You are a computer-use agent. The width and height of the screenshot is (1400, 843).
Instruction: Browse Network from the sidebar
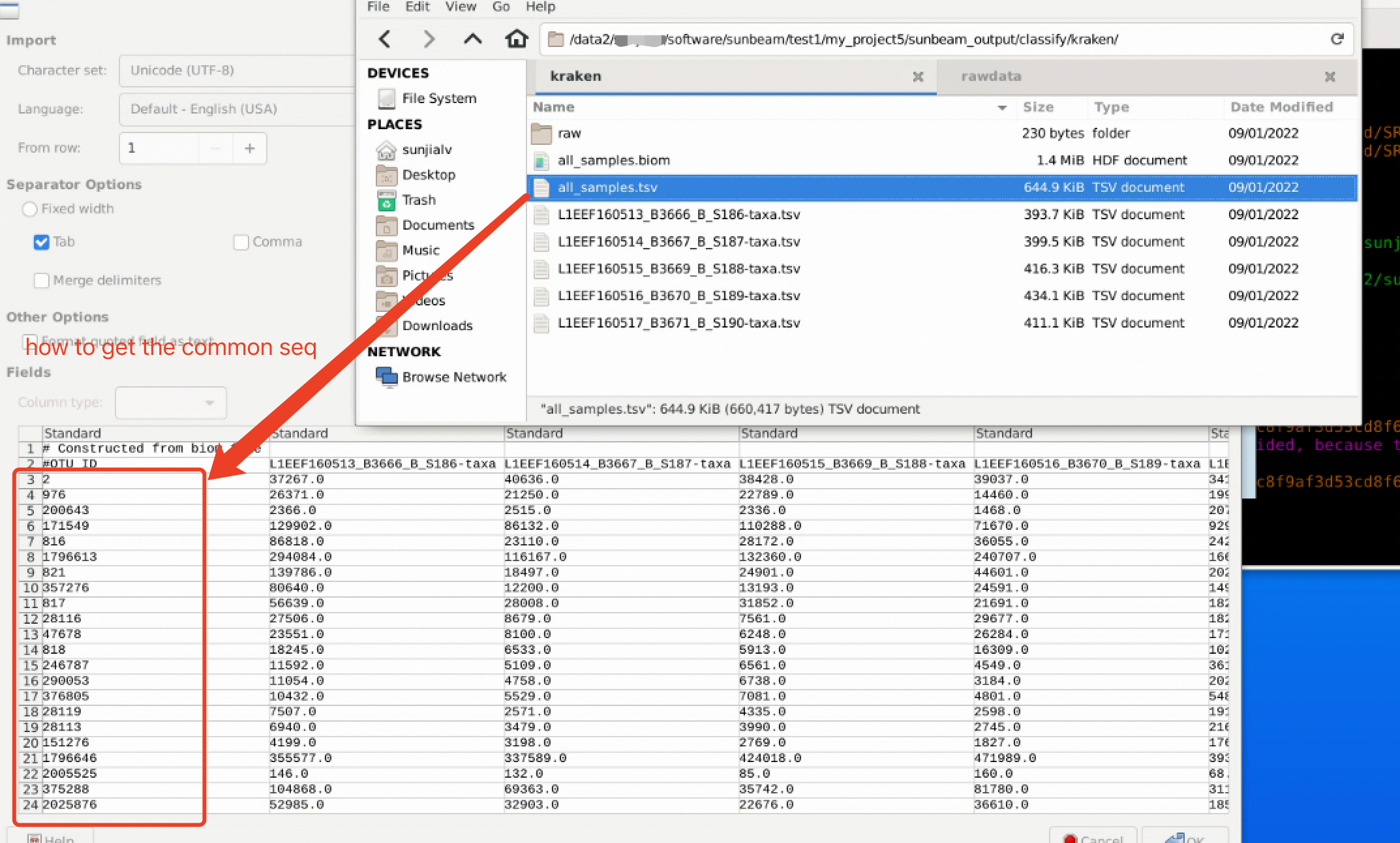coord(455,377)
